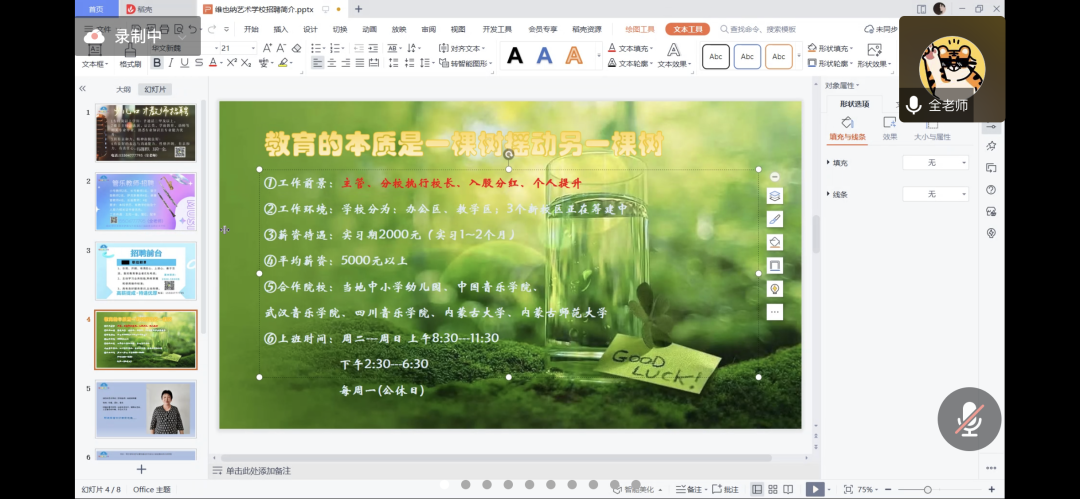Open the 设计 ribbon tab
The width and height of the screenshot is (1080, 499).
point(311,29)
